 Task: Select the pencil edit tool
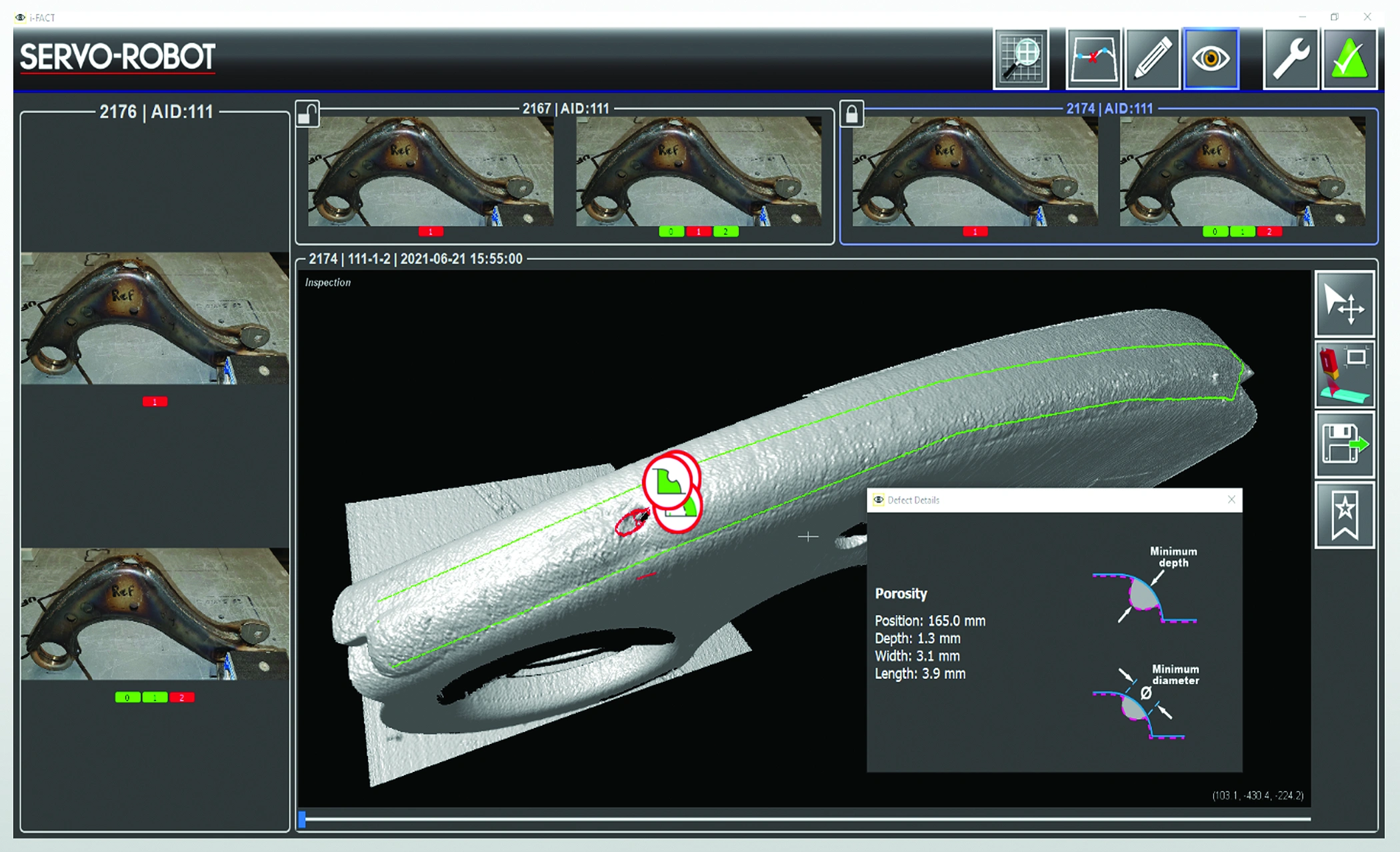coord(1152,59)
